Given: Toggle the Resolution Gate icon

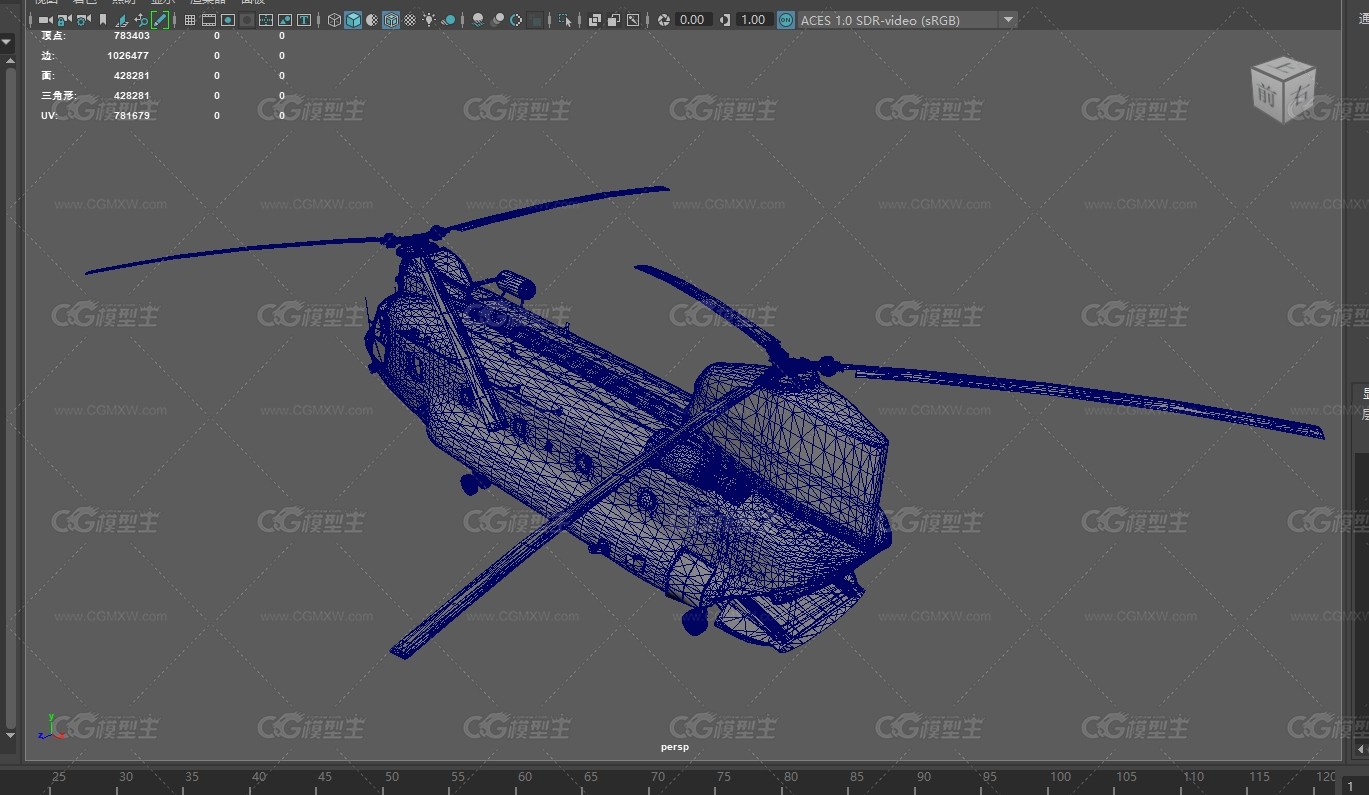Looking at the screenshot, I should [228, 20].
